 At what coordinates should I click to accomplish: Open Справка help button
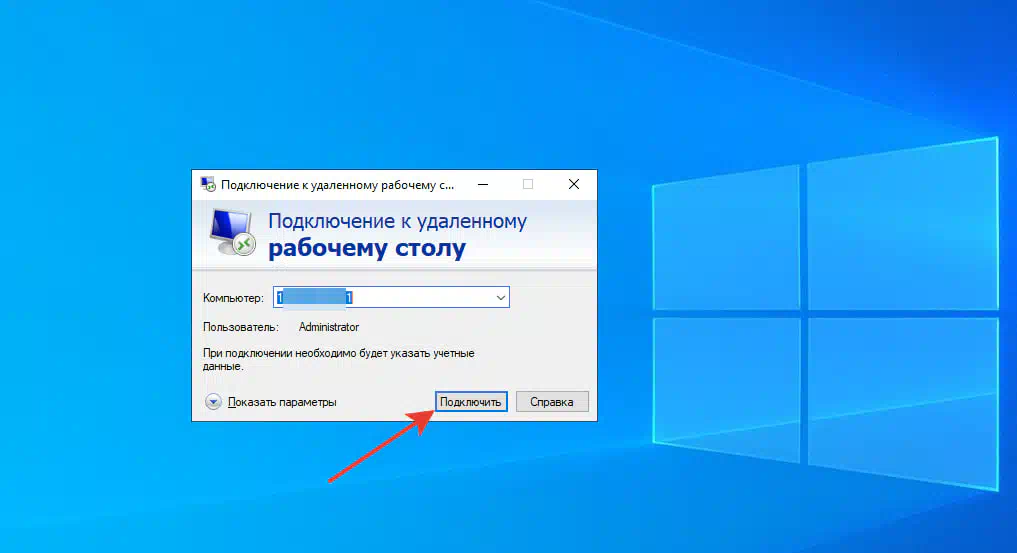552,402
